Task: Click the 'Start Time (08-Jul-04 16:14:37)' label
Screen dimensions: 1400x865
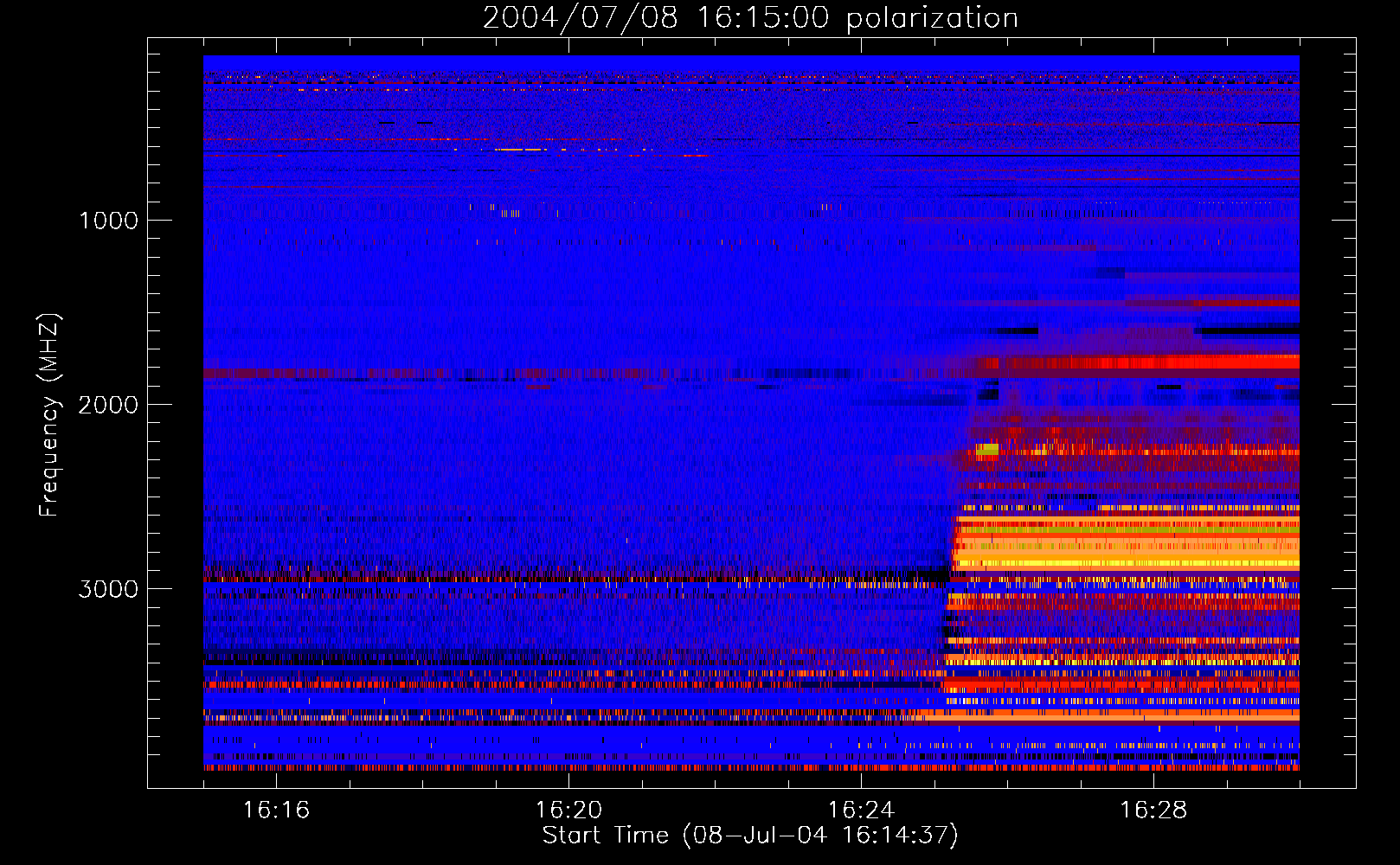Action: [750, 836]
